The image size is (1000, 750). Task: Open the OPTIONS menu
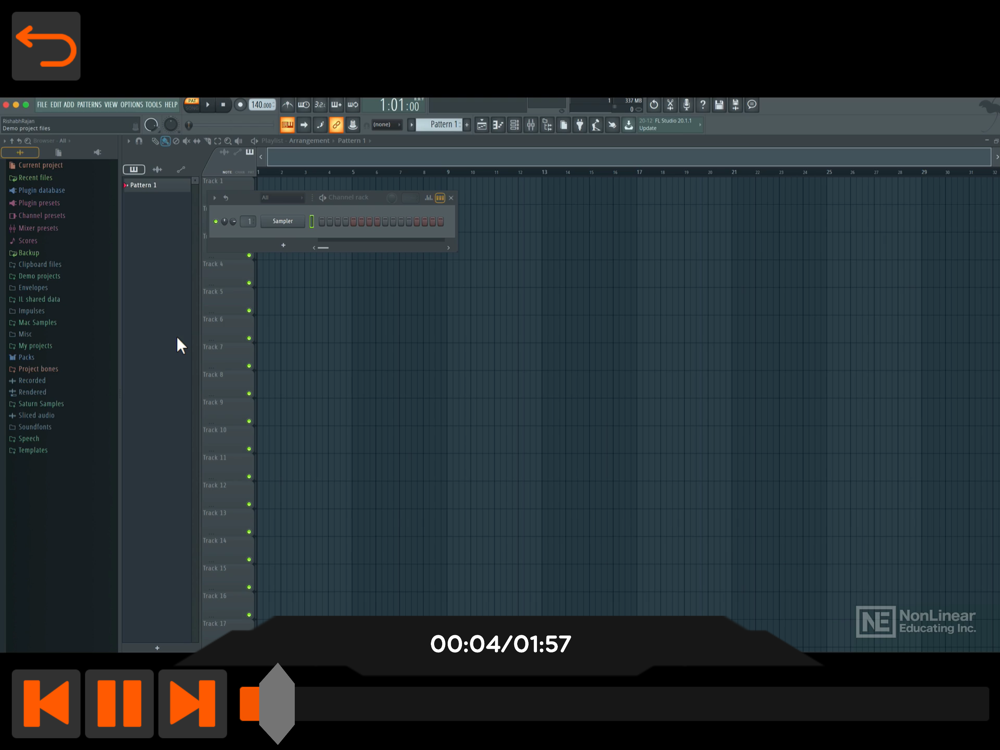click(x=131, y=105)
